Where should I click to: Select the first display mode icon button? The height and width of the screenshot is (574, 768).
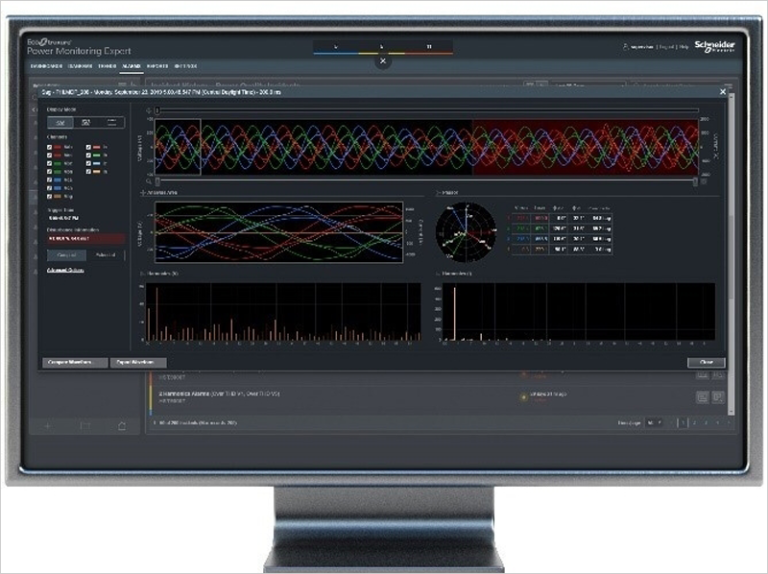coord(59,122)
